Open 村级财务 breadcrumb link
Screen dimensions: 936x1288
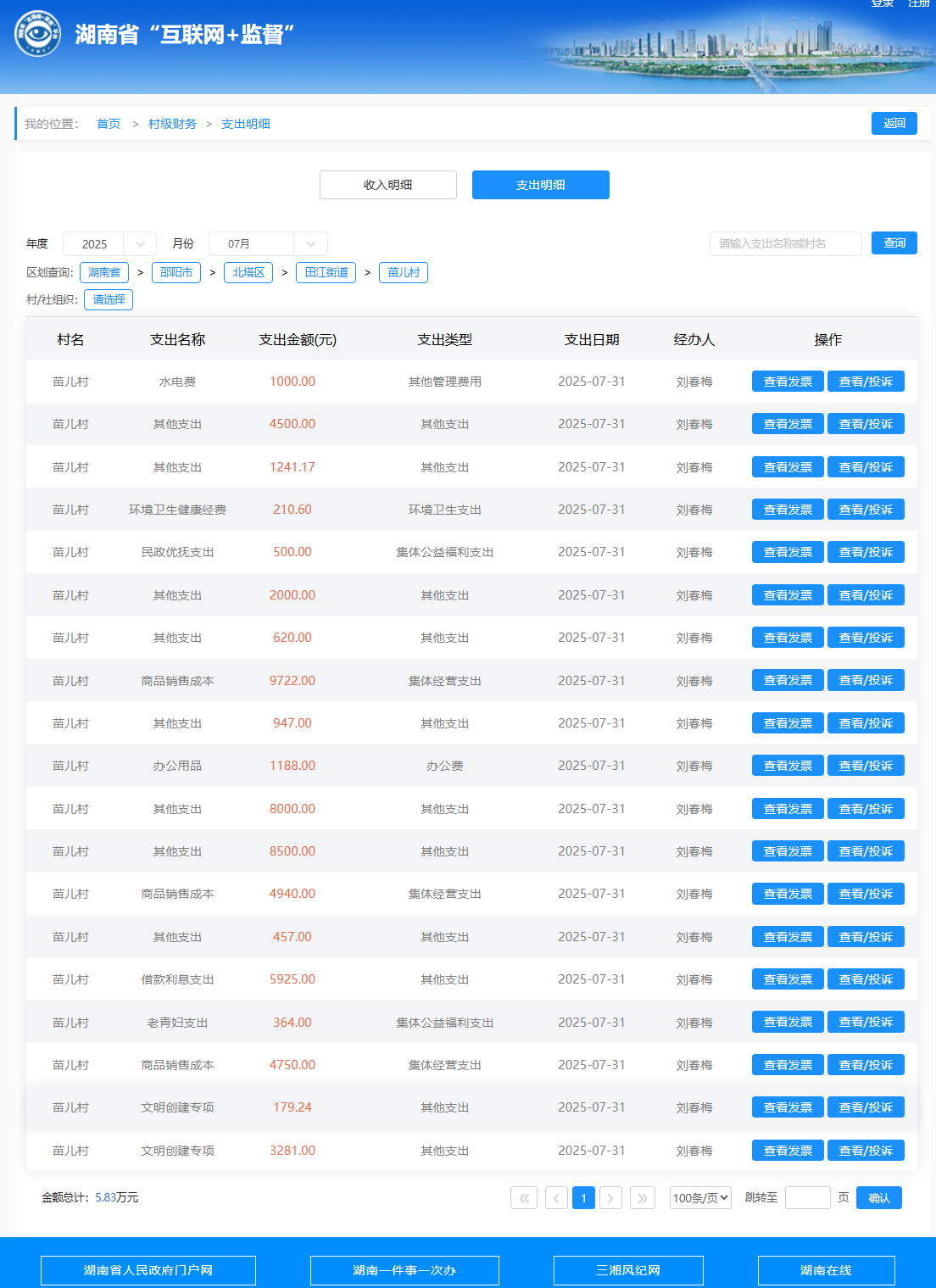pos(172,124)
